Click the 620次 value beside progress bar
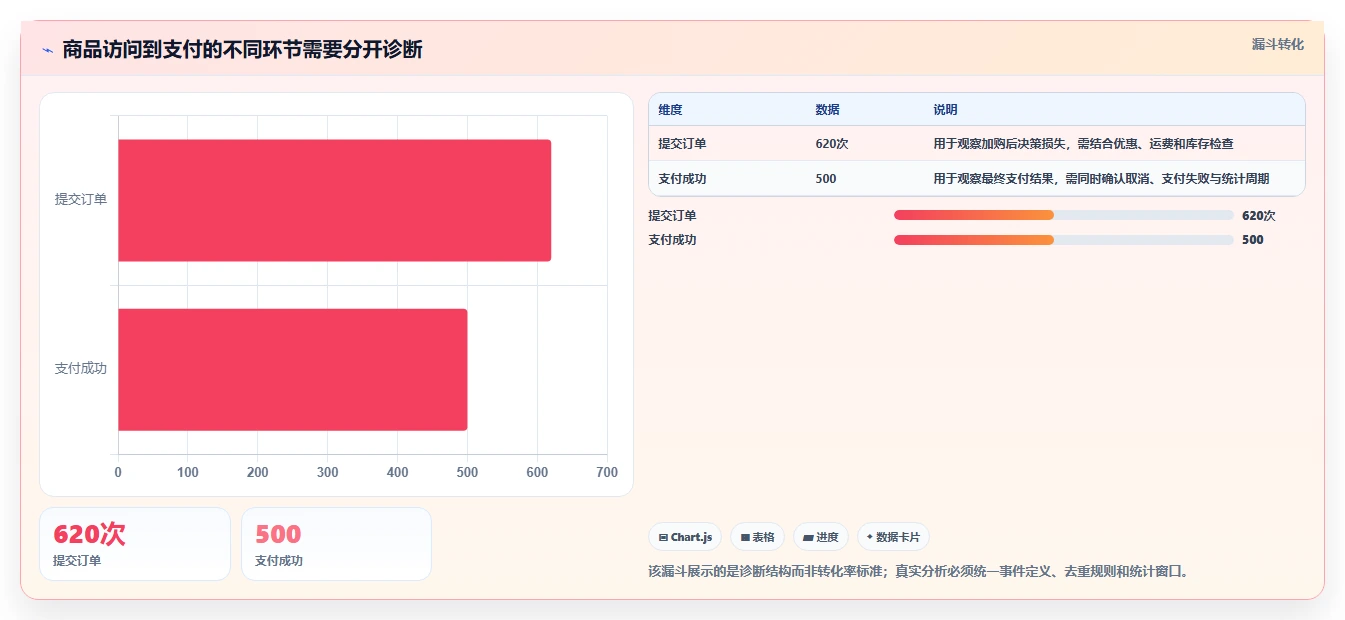This screenshot has height=620, width=1345. click(x=1259, y=215)
